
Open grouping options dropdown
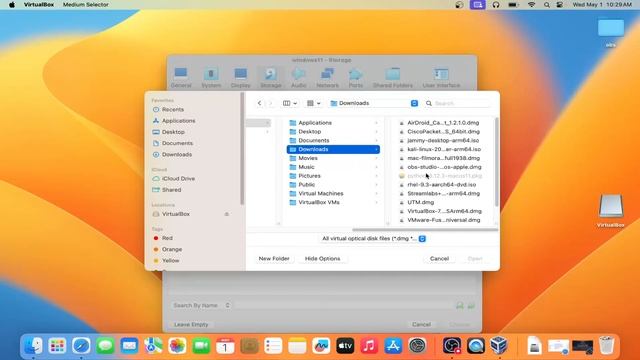pyautogui.click(x=313, y=103)
